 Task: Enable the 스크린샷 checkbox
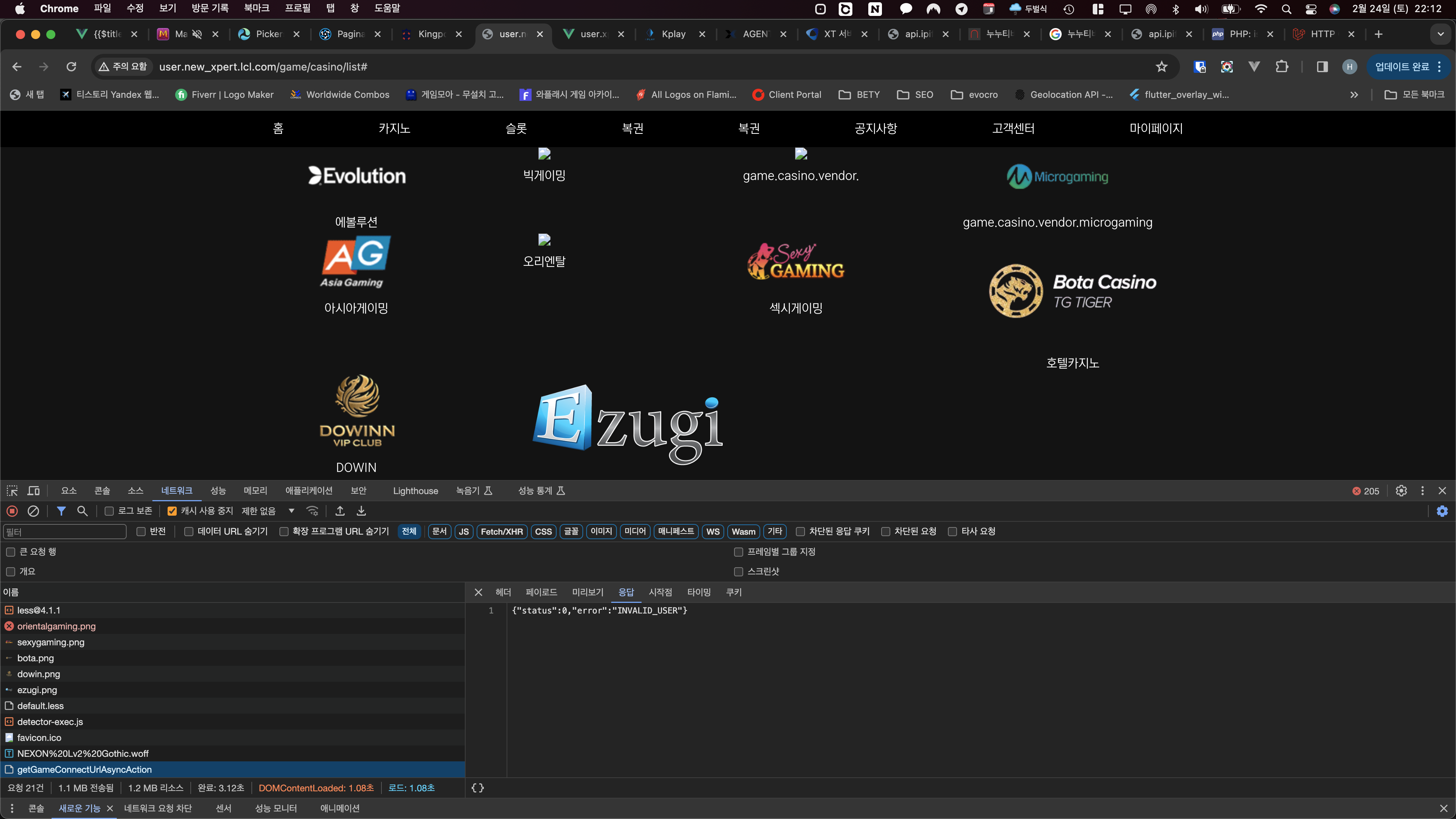coord(738,572)
